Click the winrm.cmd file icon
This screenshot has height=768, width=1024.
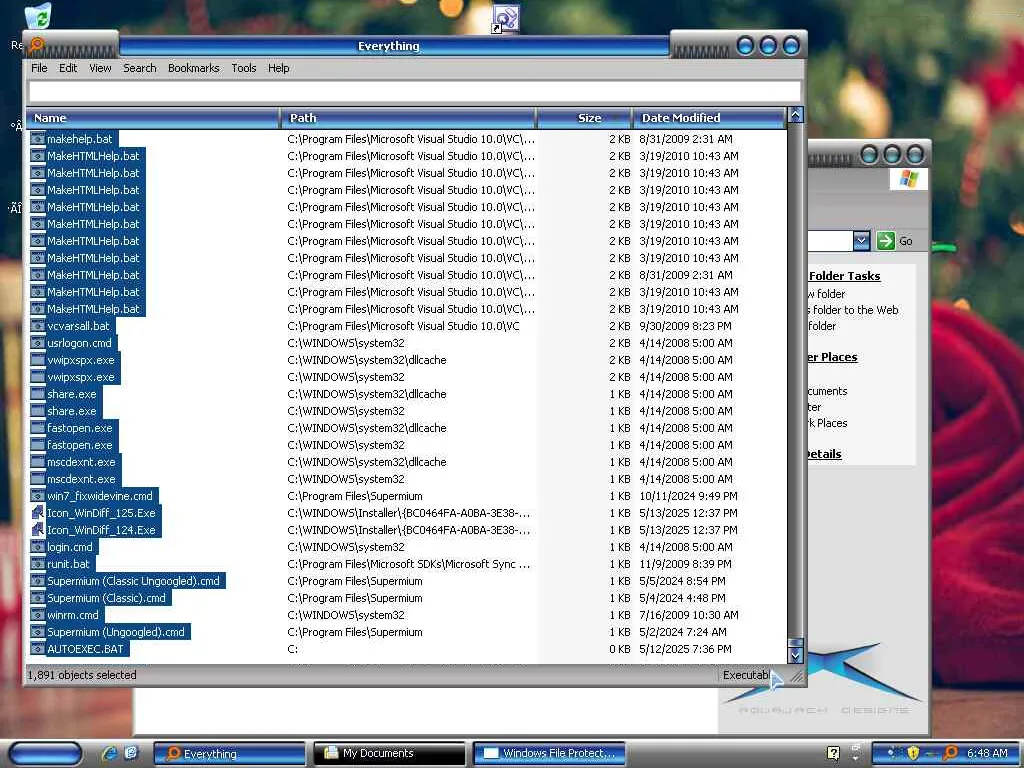click(38, 615)
